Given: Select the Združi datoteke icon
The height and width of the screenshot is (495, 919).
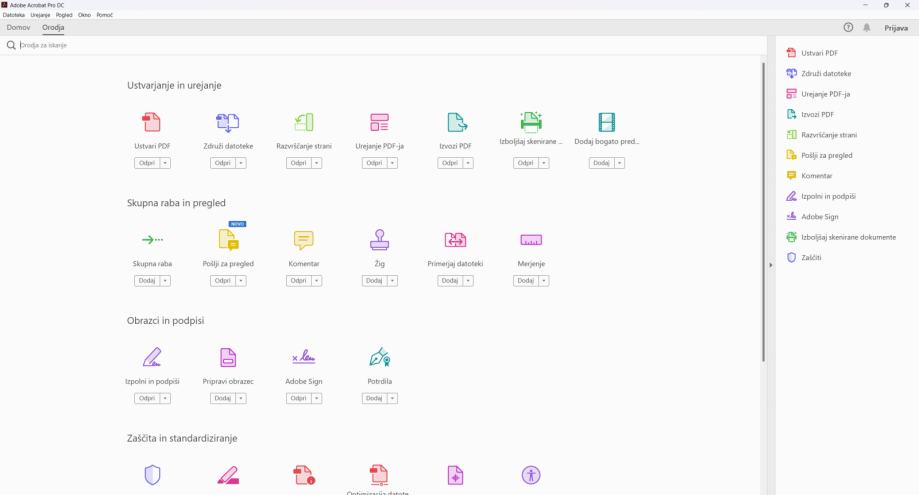Looking at the screenshot, I should (228, 122).
